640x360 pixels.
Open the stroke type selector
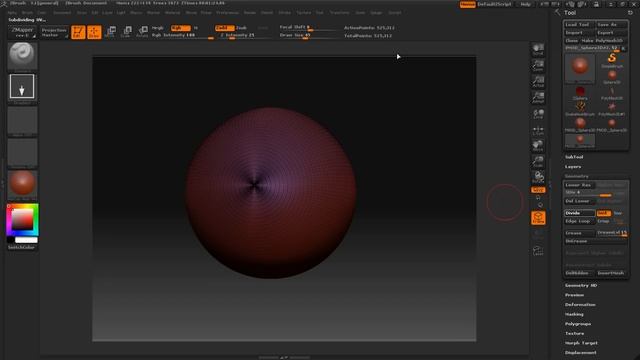(22, 87)
